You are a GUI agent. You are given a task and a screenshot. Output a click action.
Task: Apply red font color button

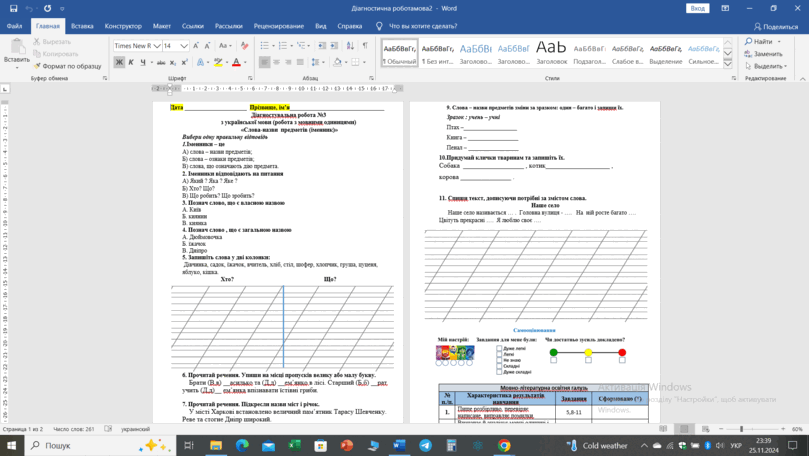coord(236,62)
